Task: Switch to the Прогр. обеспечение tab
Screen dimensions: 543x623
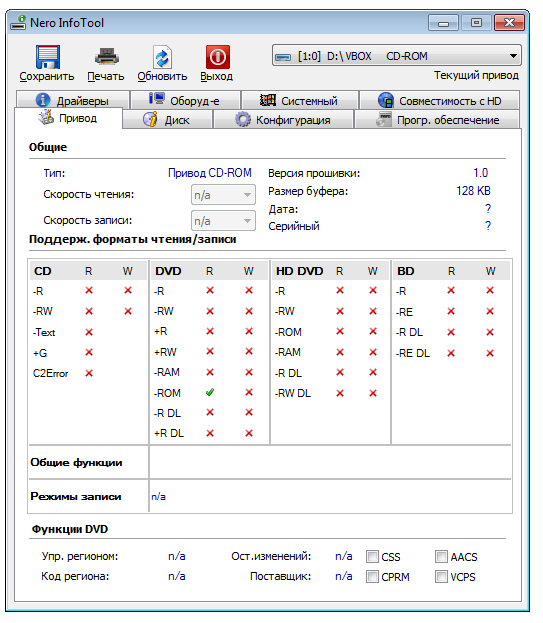Action: click(x=437, y=119)
